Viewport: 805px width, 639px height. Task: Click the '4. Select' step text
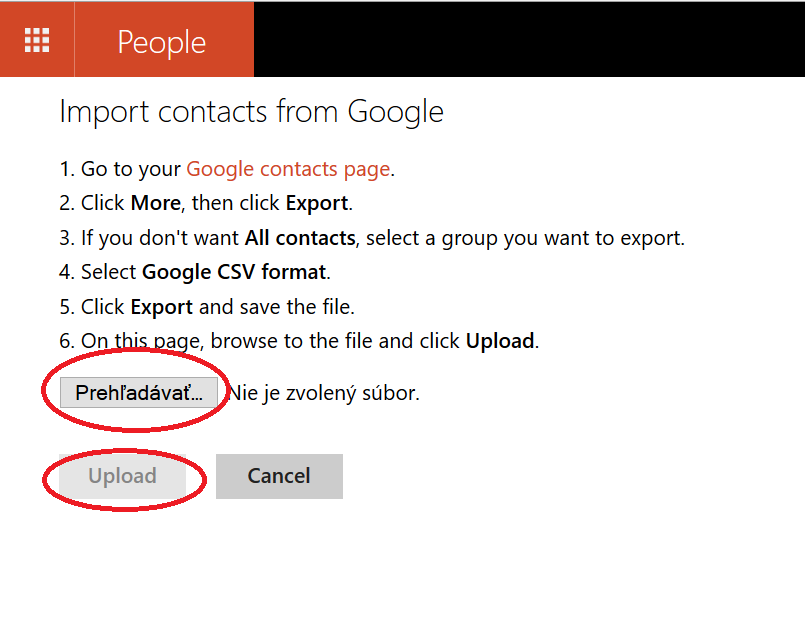point(98,272)
